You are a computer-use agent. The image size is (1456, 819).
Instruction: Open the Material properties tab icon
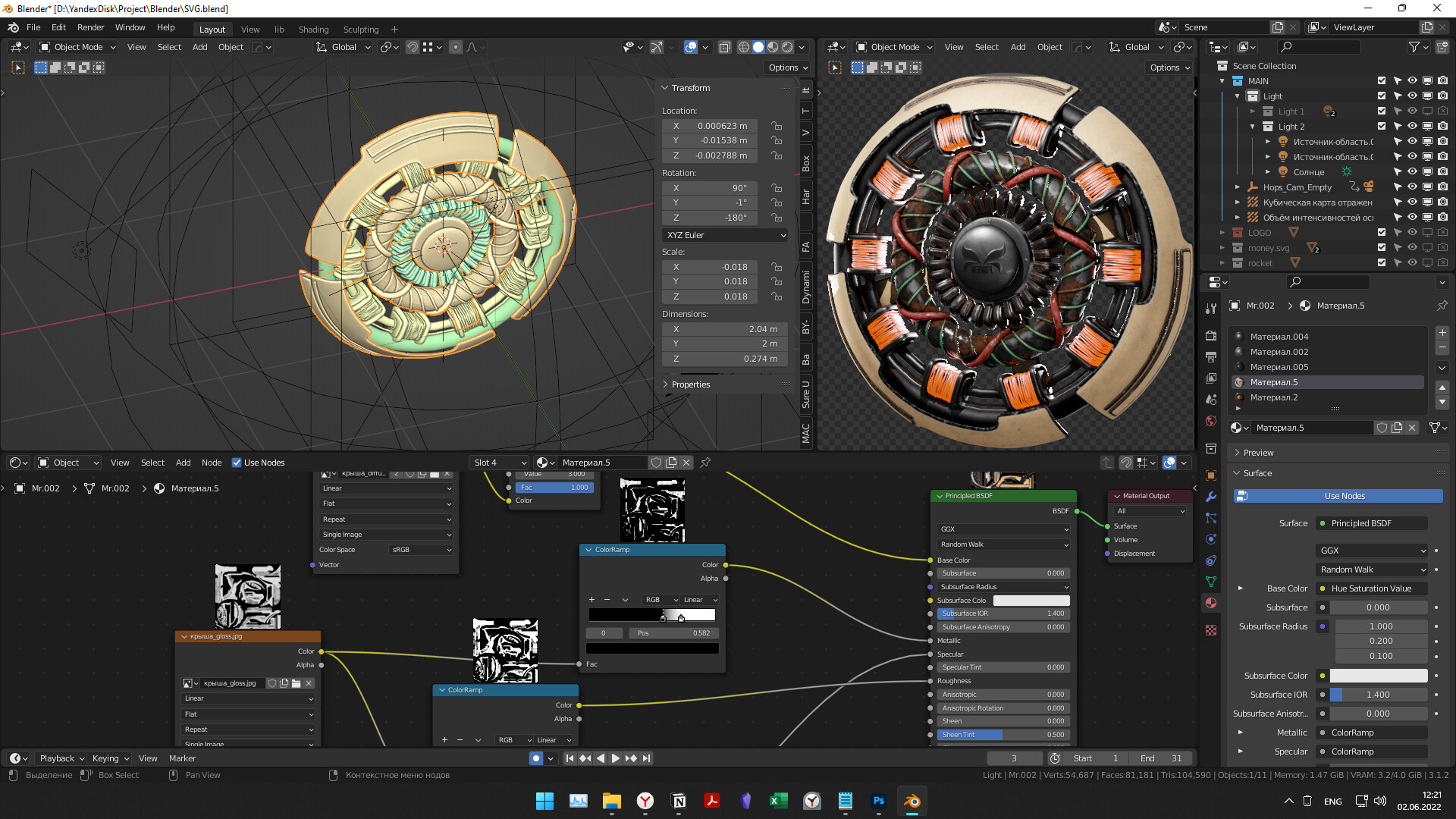point(1211,604)
